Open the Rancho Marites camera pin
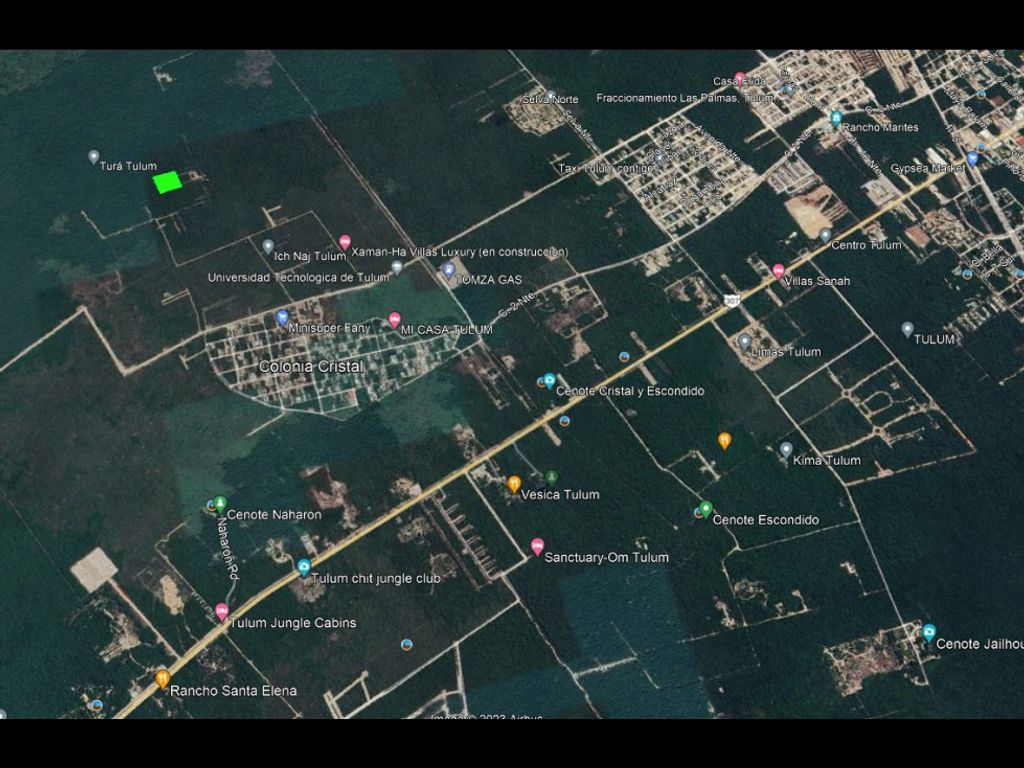Screen dimensions: 1024x768 tap(836, 119)
